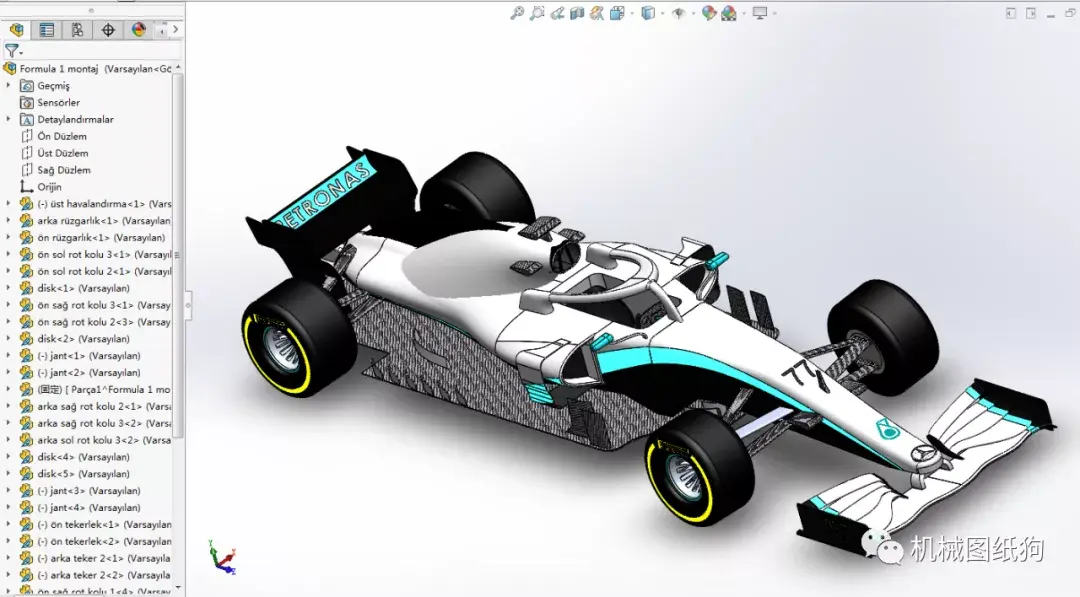
Task: Open the DisplayManager color ball tab
Action: 138,30
